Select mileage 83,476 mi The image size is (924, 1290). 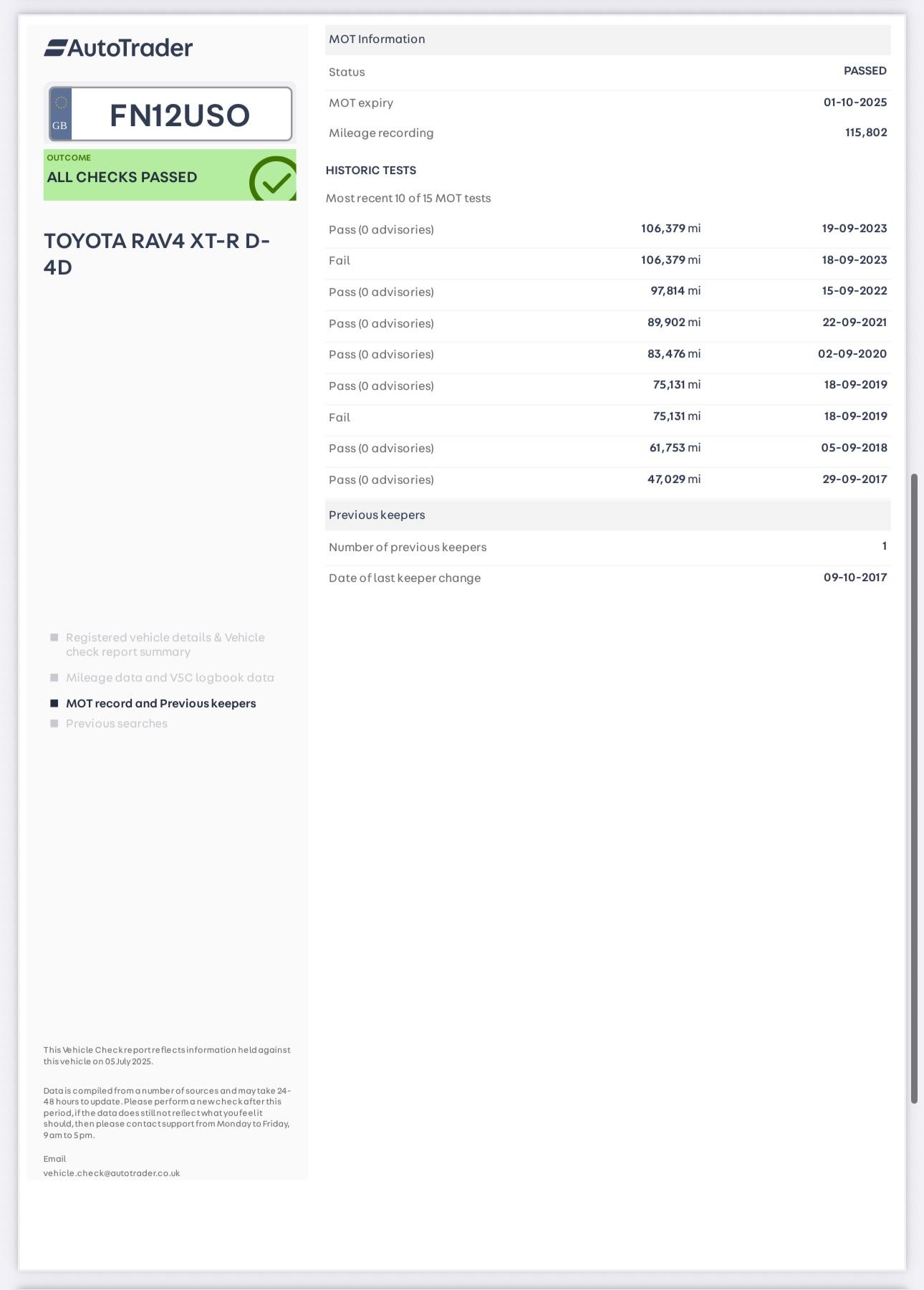click(x=674, y=354)
